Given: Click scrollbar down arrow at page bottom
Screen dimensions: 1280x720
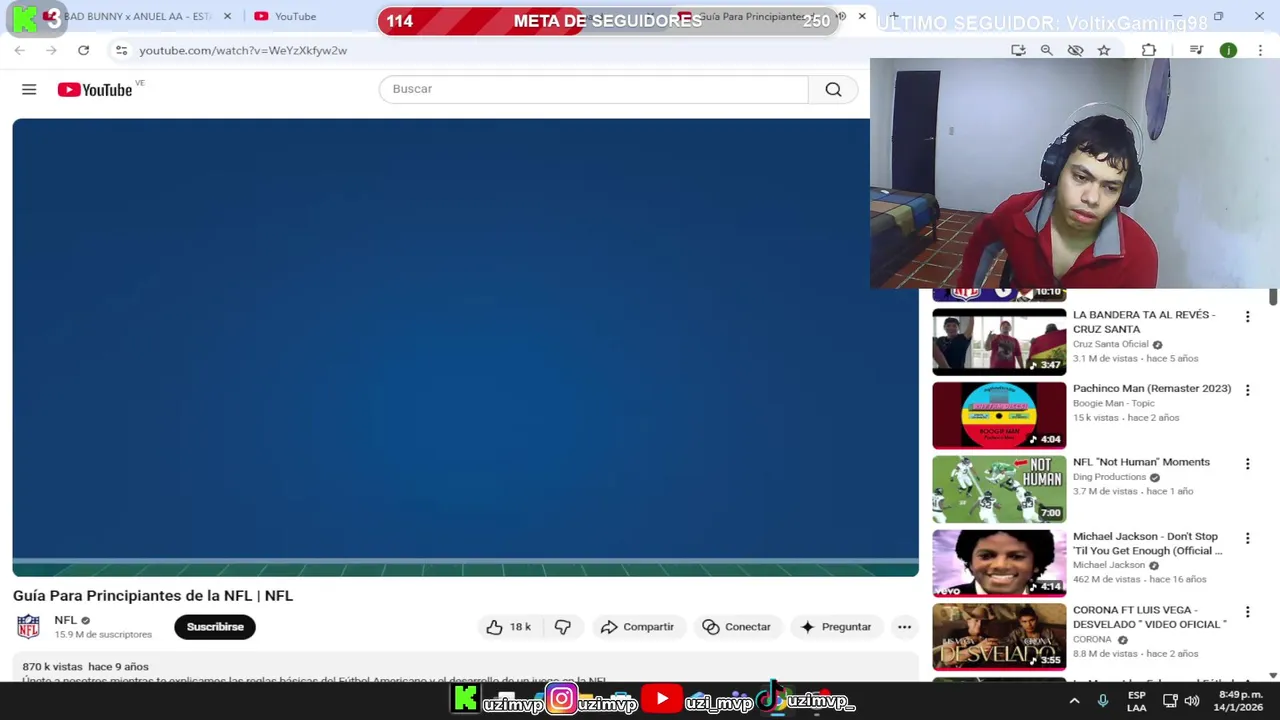Looking at the screenshot, I should tap(1273, 676).
